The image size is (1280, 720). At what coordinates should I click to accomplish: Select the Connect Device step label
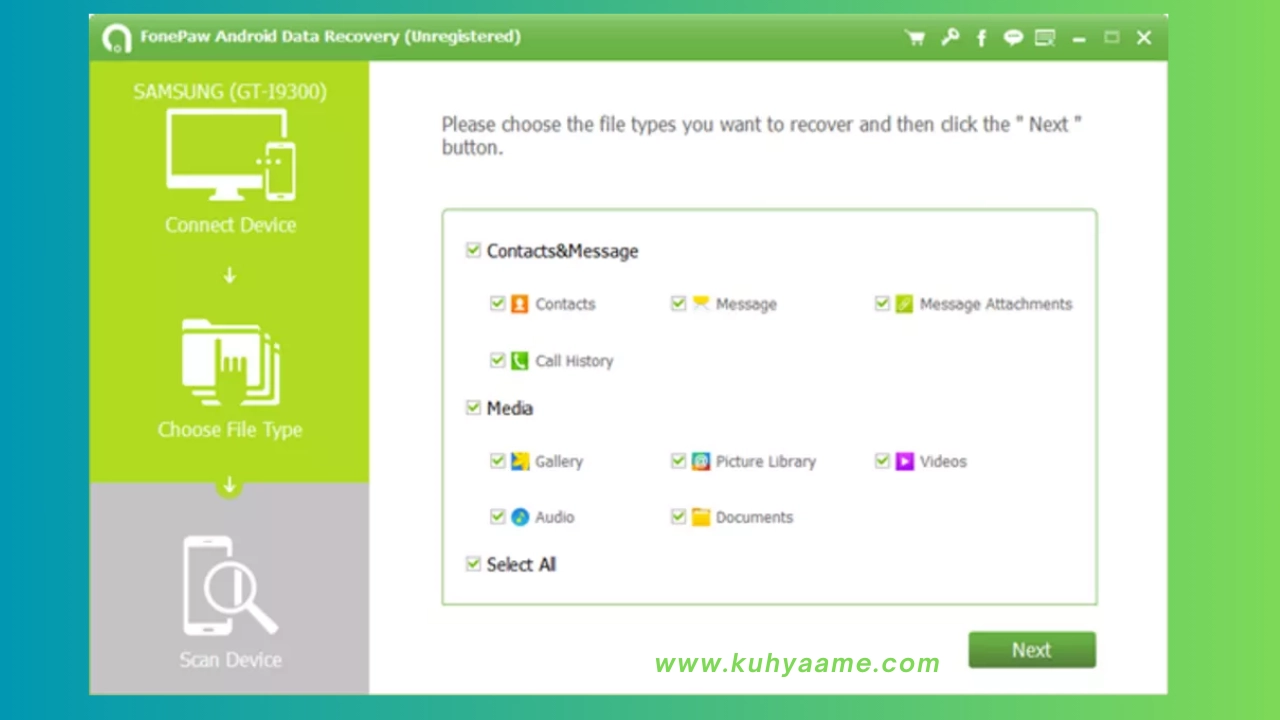click(x=231, y=225)
